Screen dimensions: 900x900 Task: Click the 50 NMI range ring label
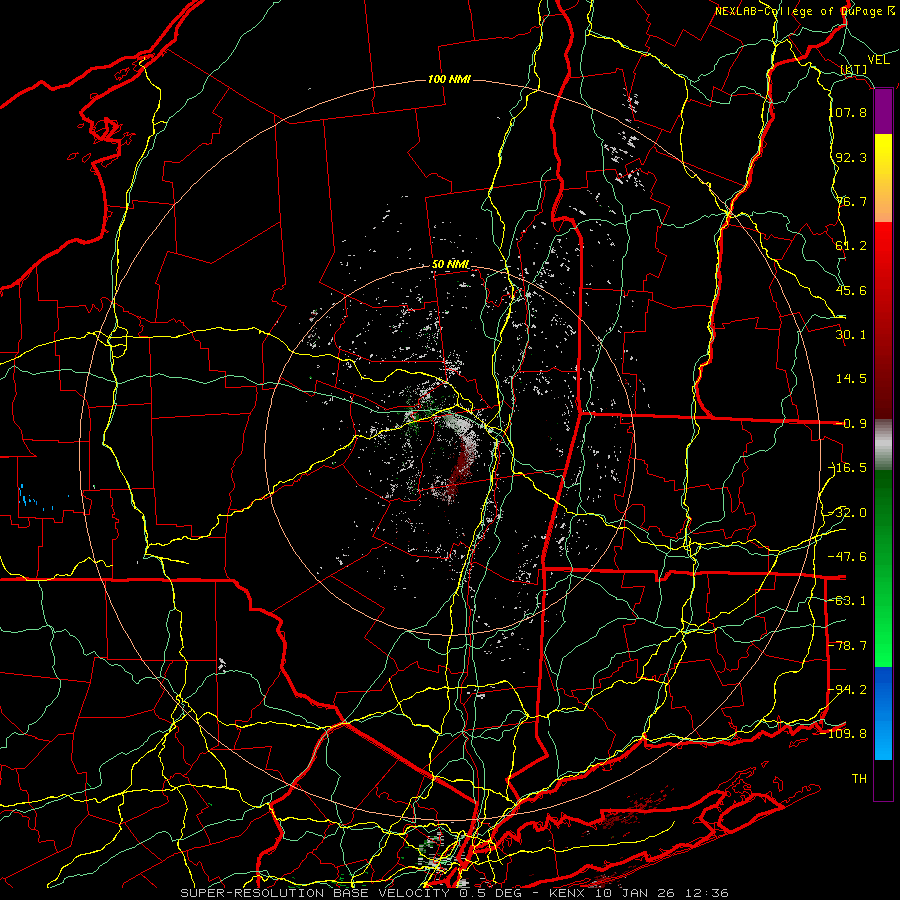click(451, 265)
